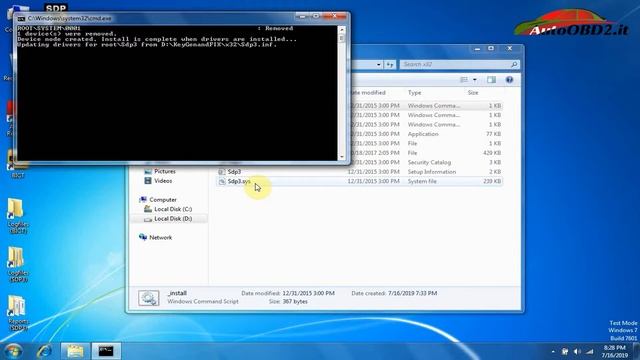Screen dimensions: 640x360
Task: Open Local Disk (C:) in navigation pane
Action: pos(173,209)
